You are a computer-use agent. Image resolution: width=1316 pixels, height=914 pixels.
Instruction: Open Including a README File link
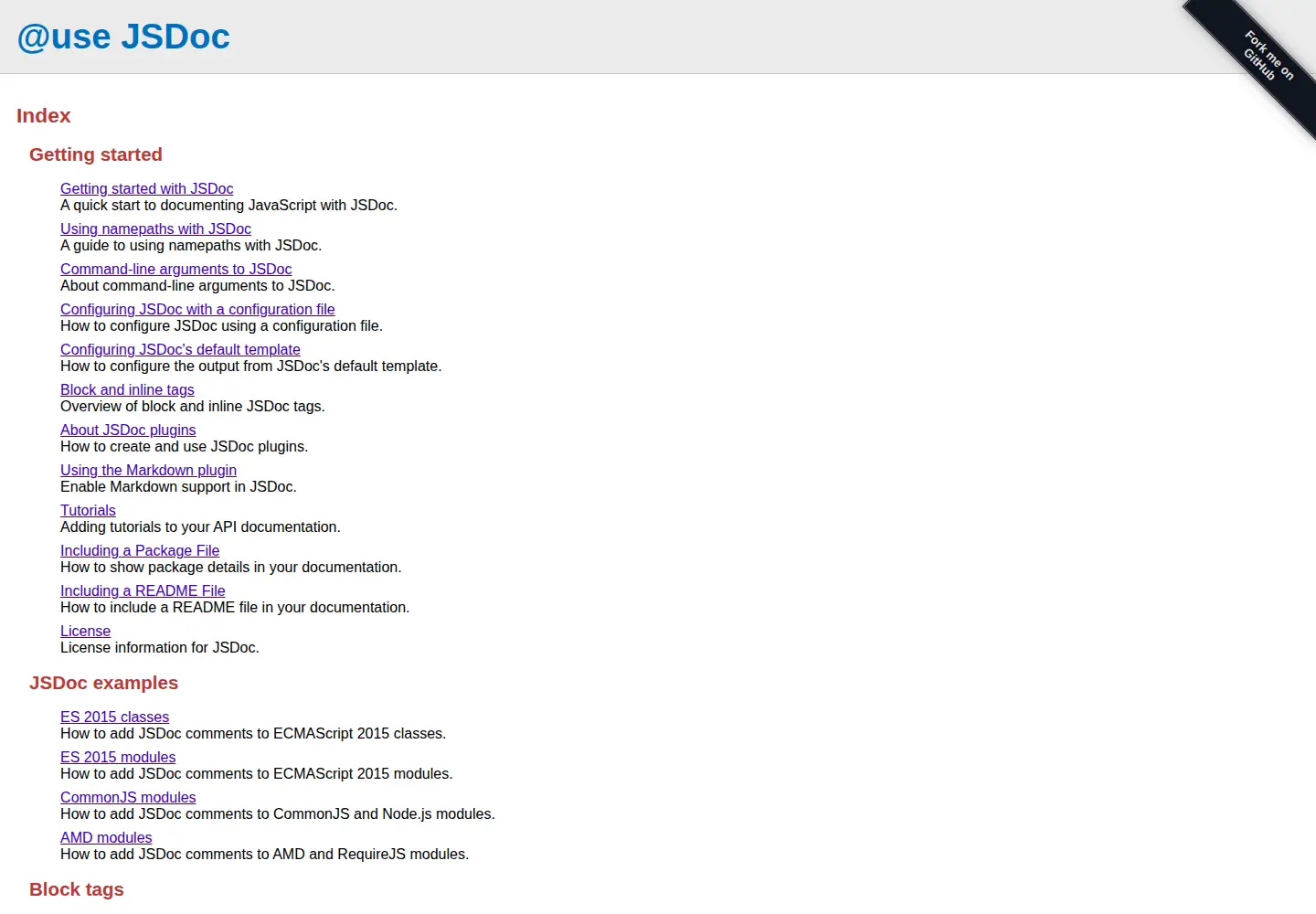(143, 590)
